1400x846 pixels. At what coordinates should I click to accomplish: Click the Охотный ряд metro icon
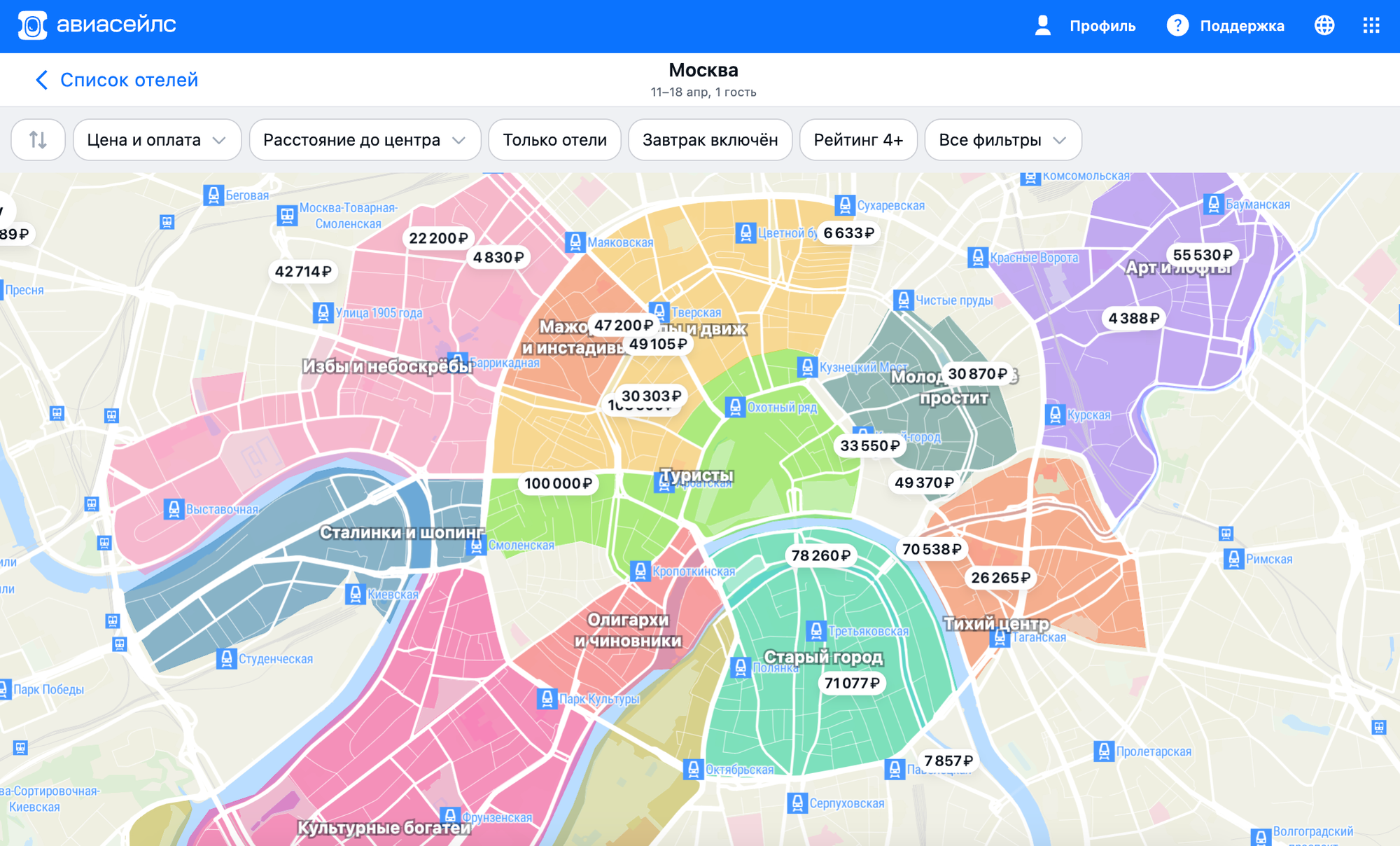[735, 407]
